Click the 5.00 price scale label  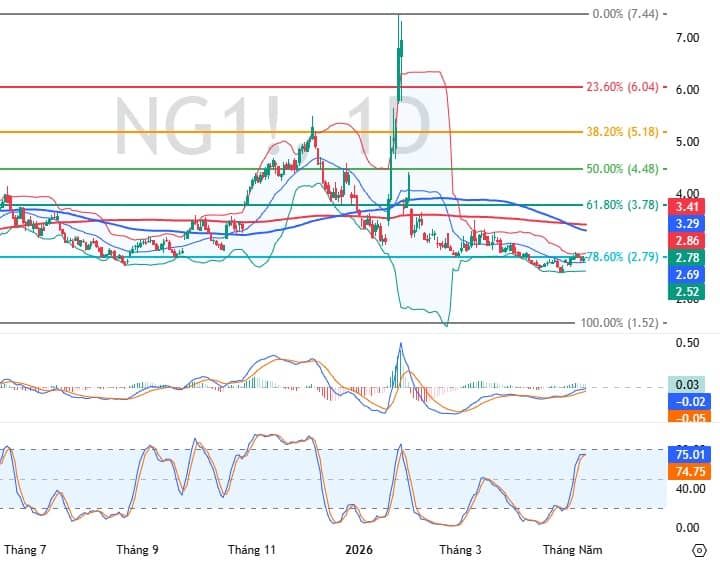(687, 141)
